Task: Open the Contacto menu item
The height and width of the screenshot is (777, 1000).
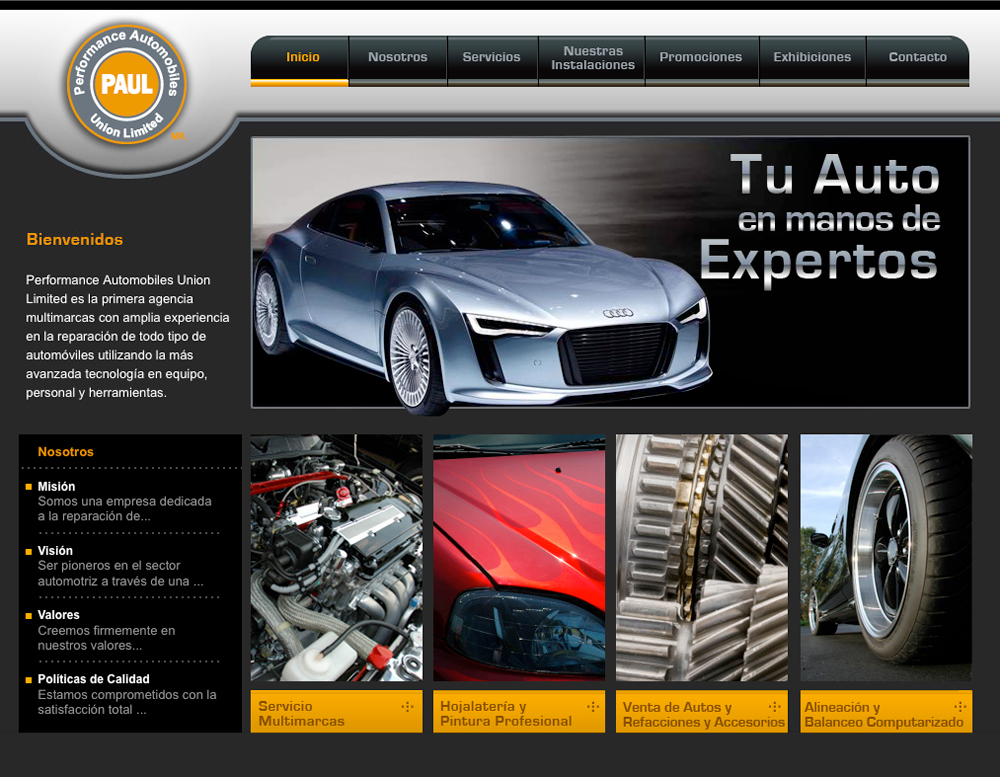Action: [917, 61]
